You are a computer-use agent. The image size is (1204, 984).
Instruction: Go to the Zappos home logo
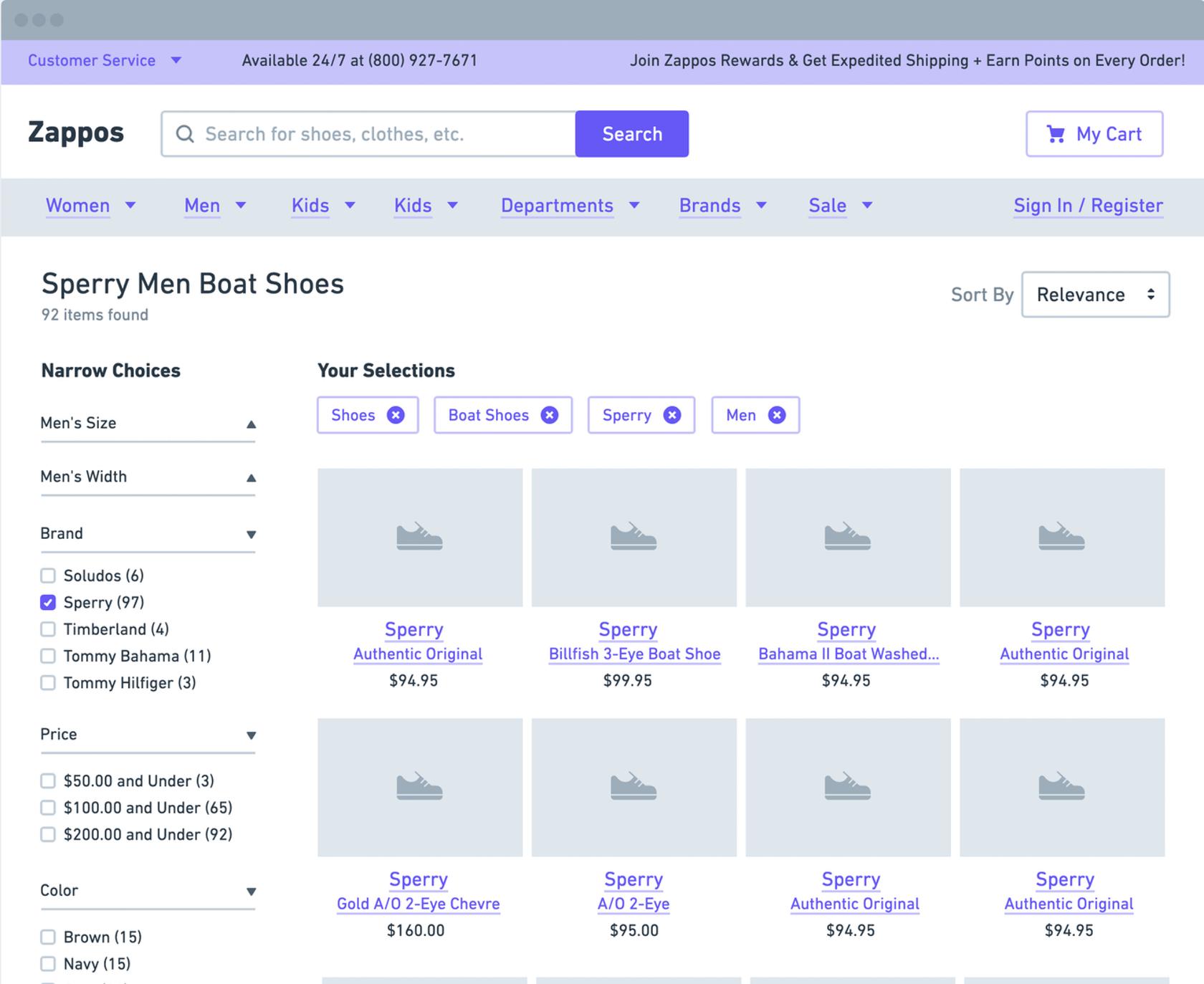click(76, 133)
